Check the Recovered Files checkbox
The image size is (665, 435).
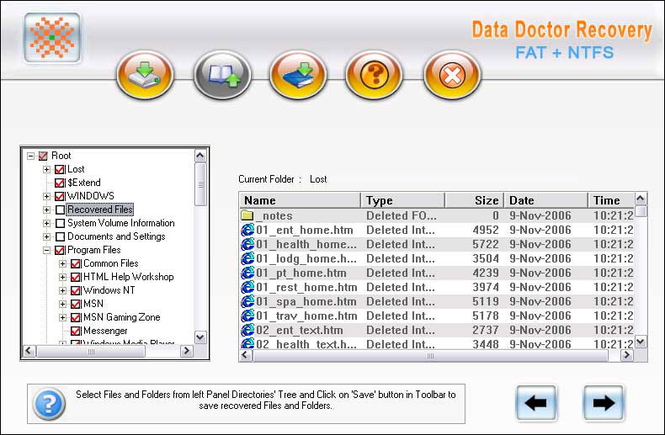(60, 210)
